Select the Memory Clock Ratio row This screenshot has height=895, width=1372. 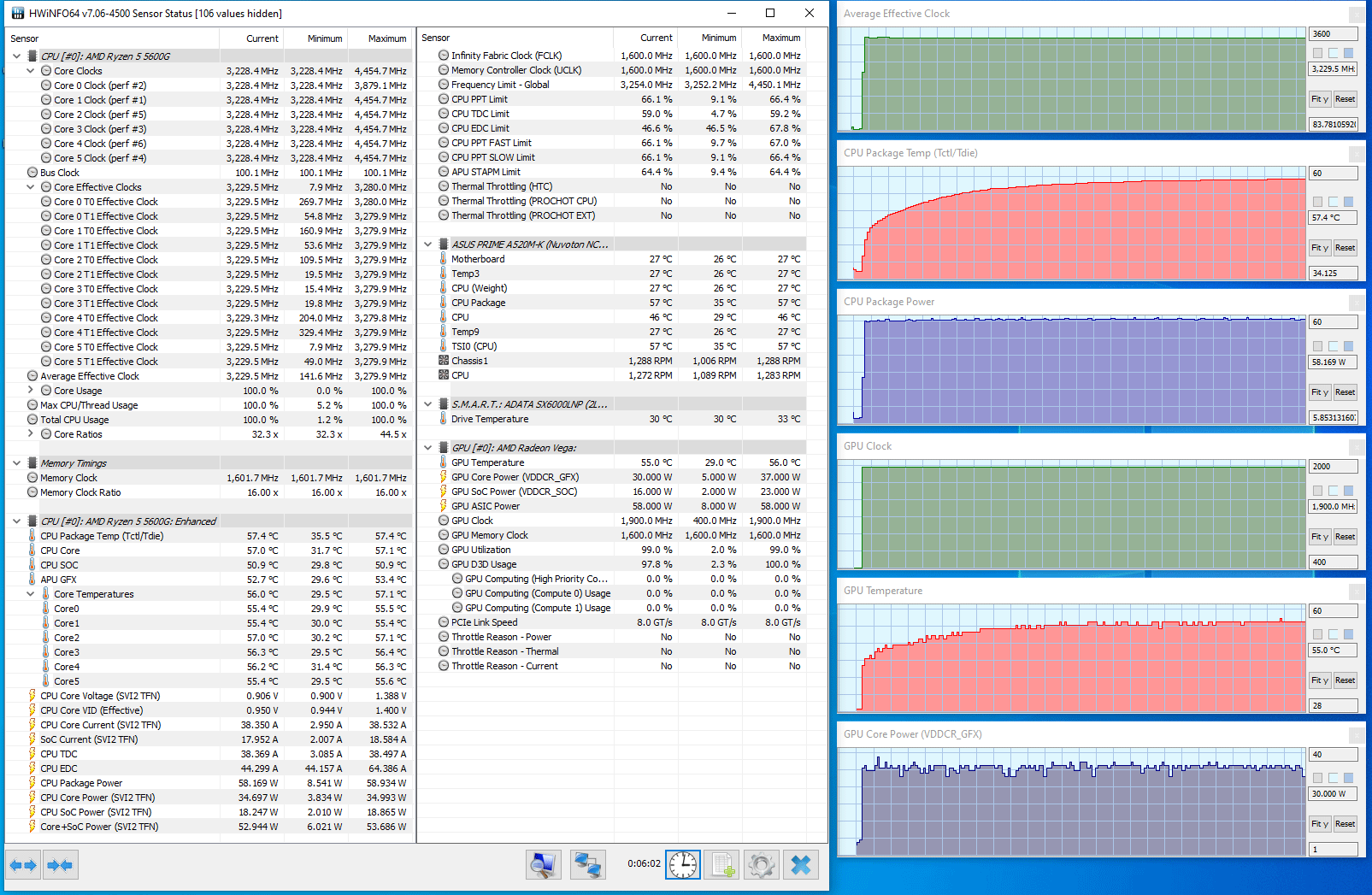click(x=209, y=492)
